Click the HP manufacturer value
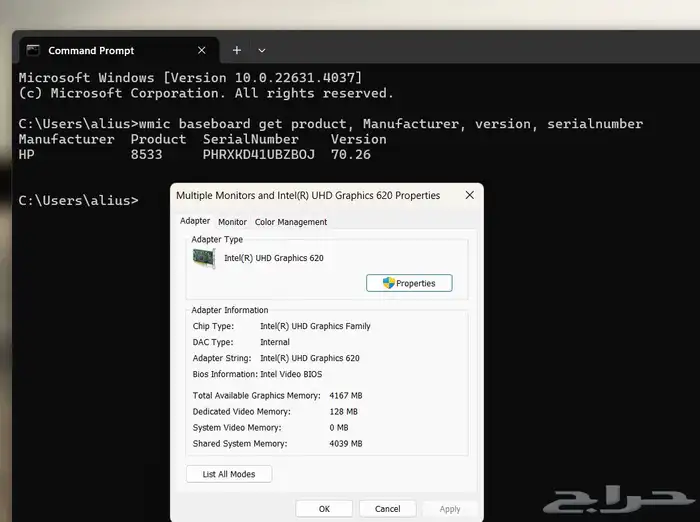Viewport: 700px width, 522px height. pyautogui.click(x=27, y=155)
